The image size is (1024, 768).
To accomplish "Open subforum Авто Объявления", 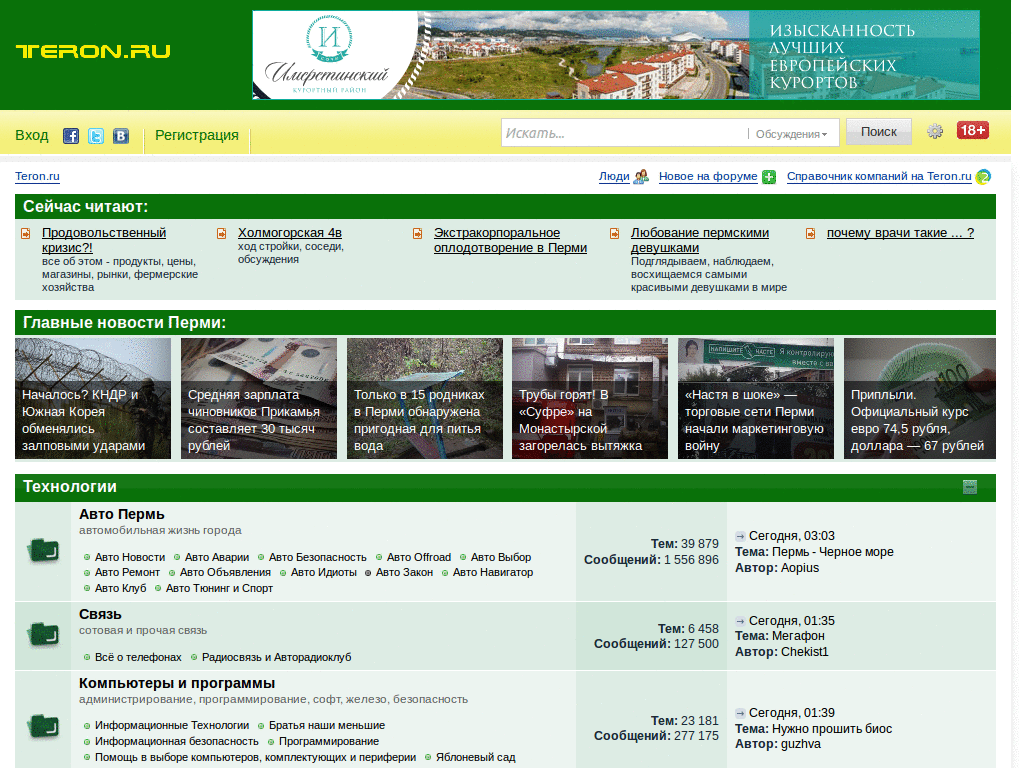I will point(225,573).
